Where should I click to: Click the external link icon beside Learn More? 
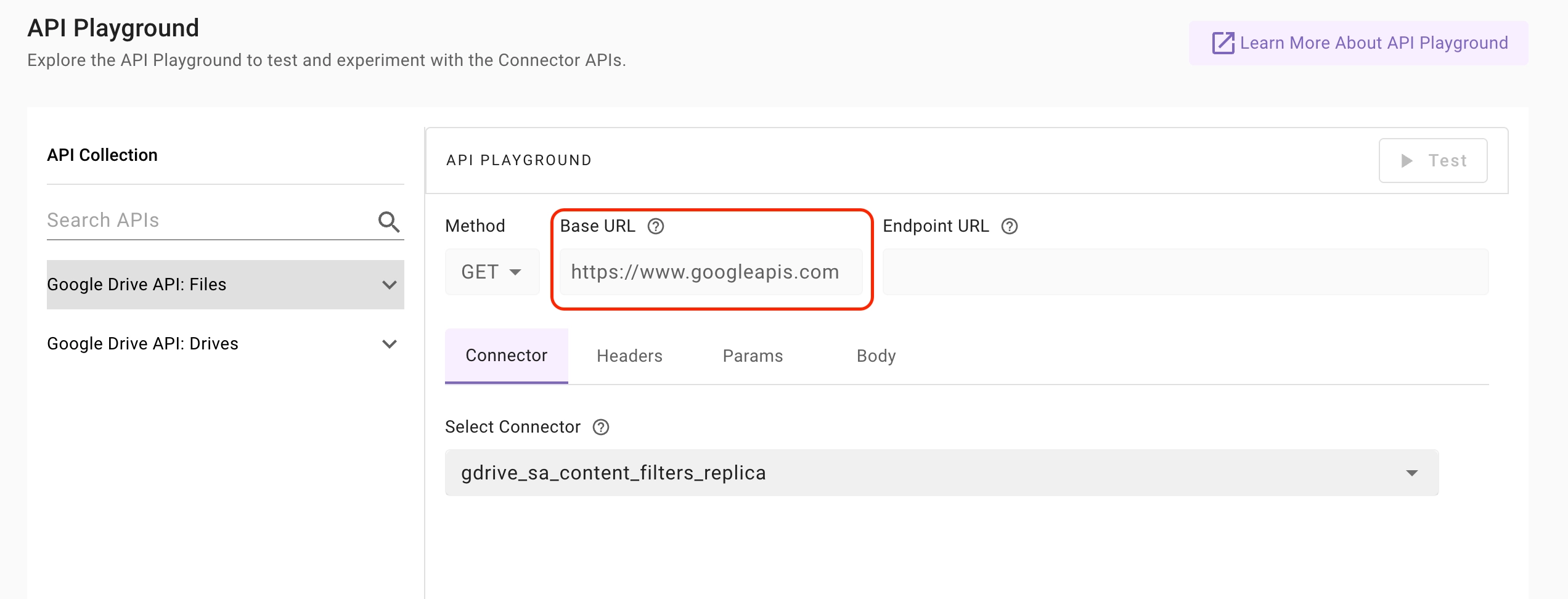(1223, 43)
